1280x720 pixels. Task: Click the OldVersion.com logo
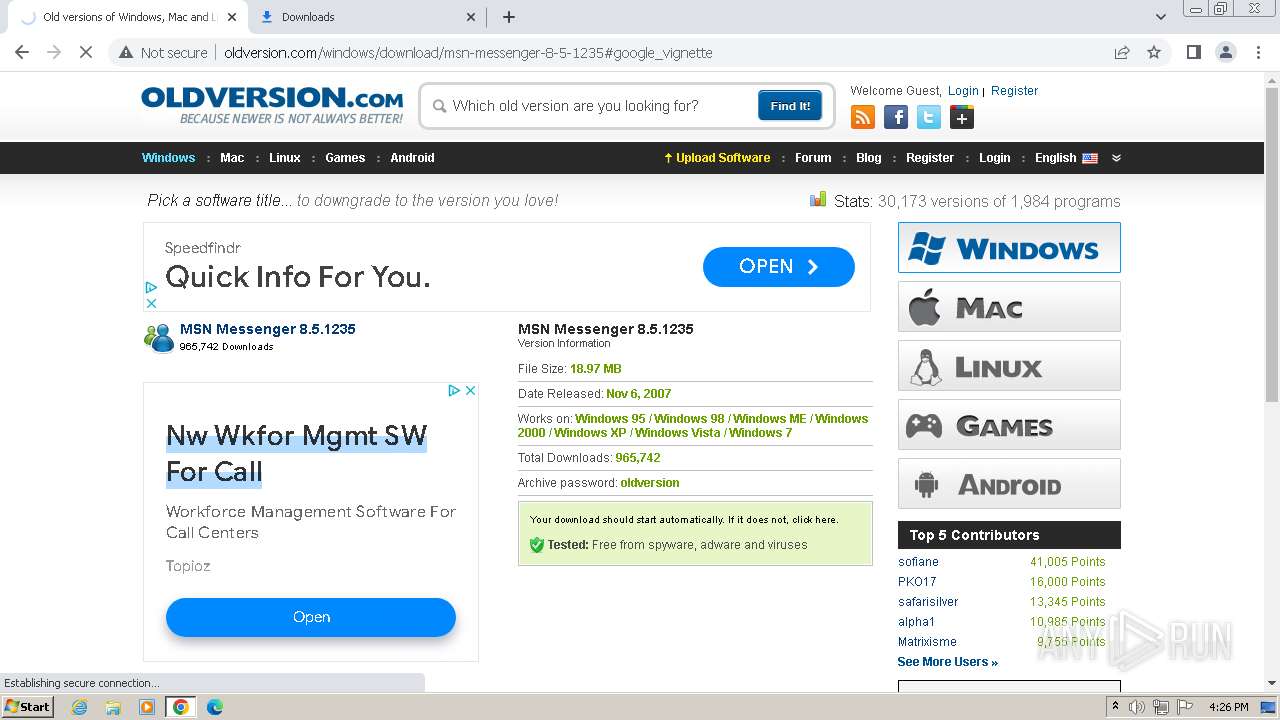(272, 105)
